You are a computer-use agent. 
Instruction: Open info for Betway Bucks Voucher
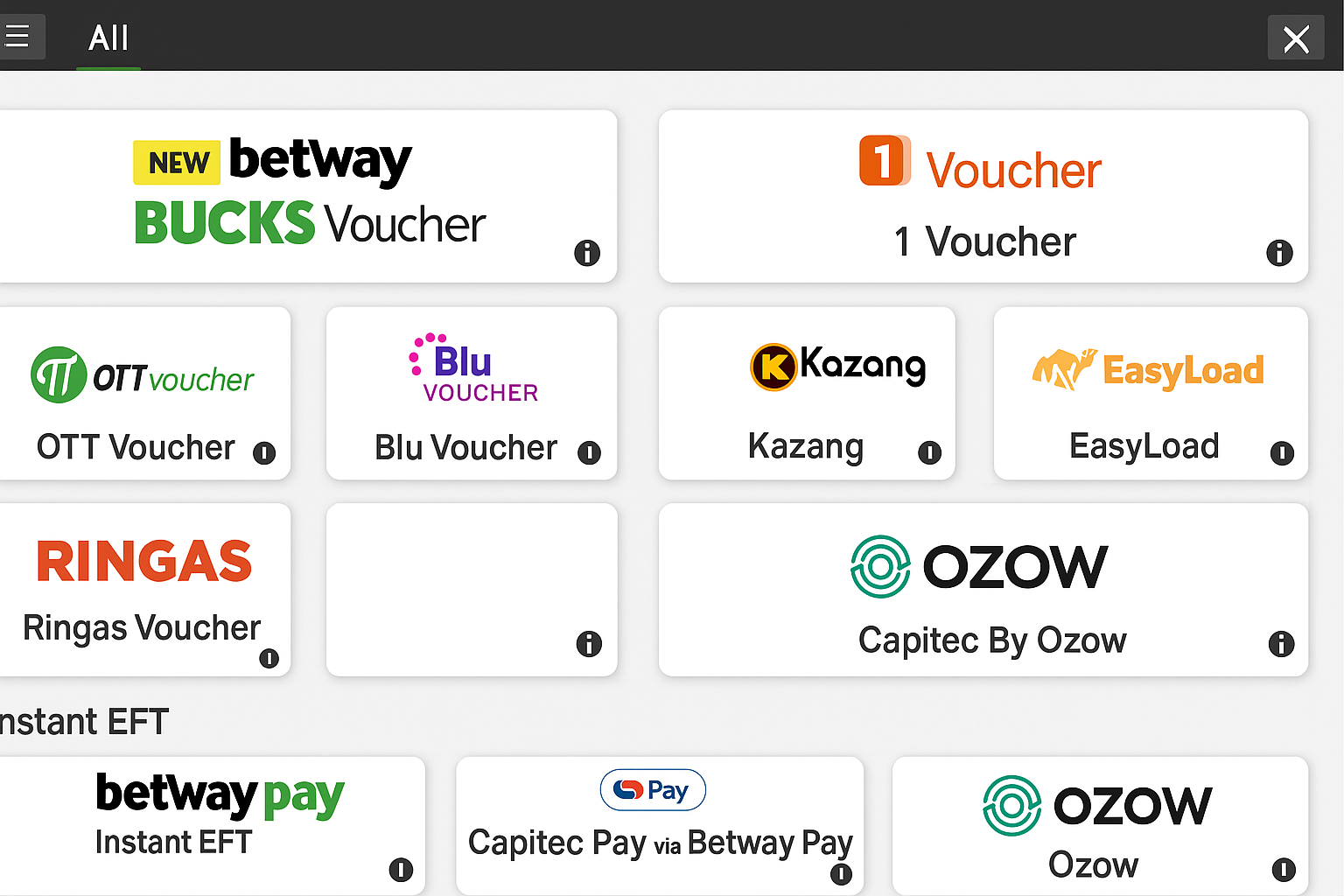pyautogui.click(x=588, y=254)
